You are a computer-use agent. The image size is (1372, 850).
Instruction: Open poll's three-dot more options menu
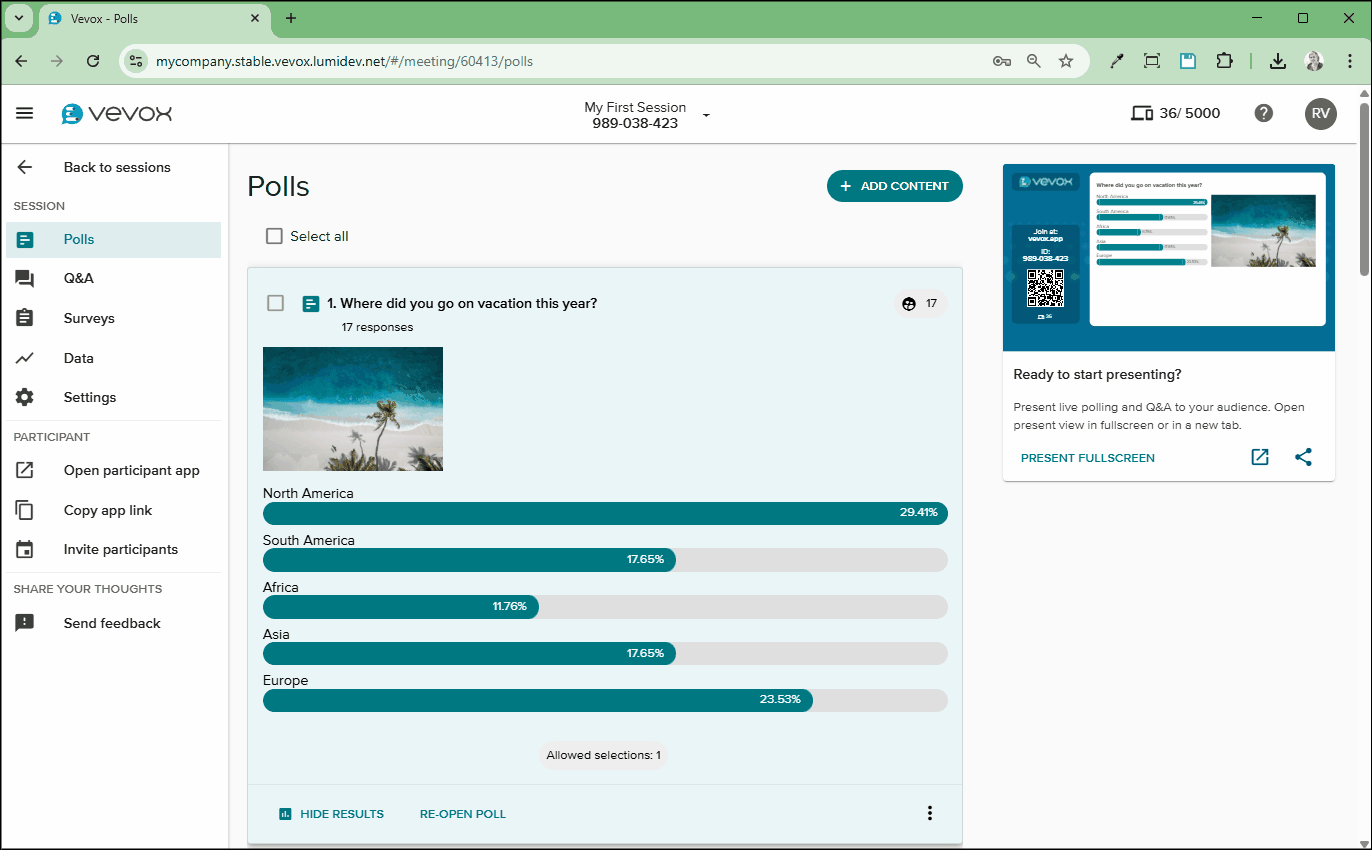(x=929, y=813)
